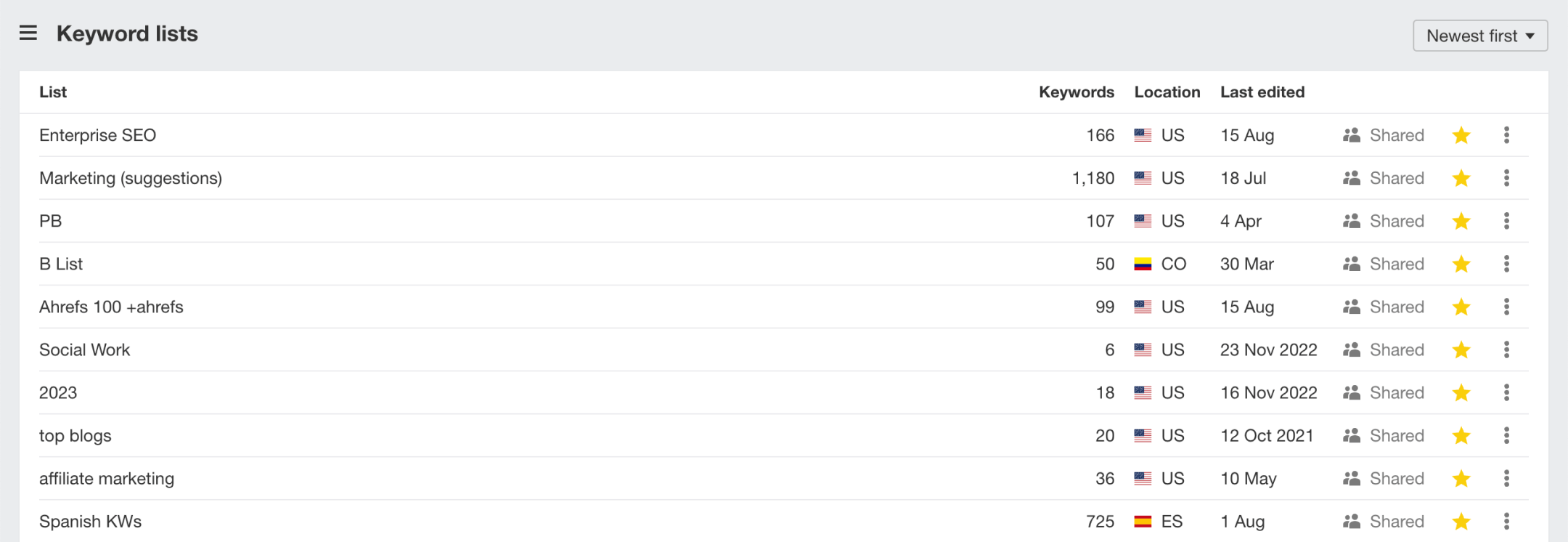
Task: Open more options for affiliate marketing
Action: point(1506,478)
